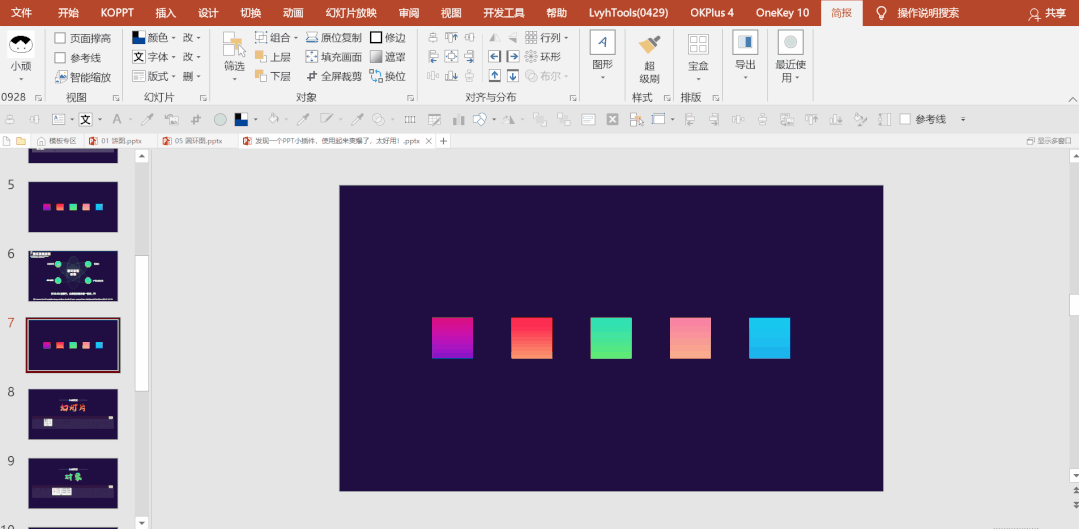Select slide 9 thumbnail titled 对象
This screenshot has height=529, width=1079.
73,483
